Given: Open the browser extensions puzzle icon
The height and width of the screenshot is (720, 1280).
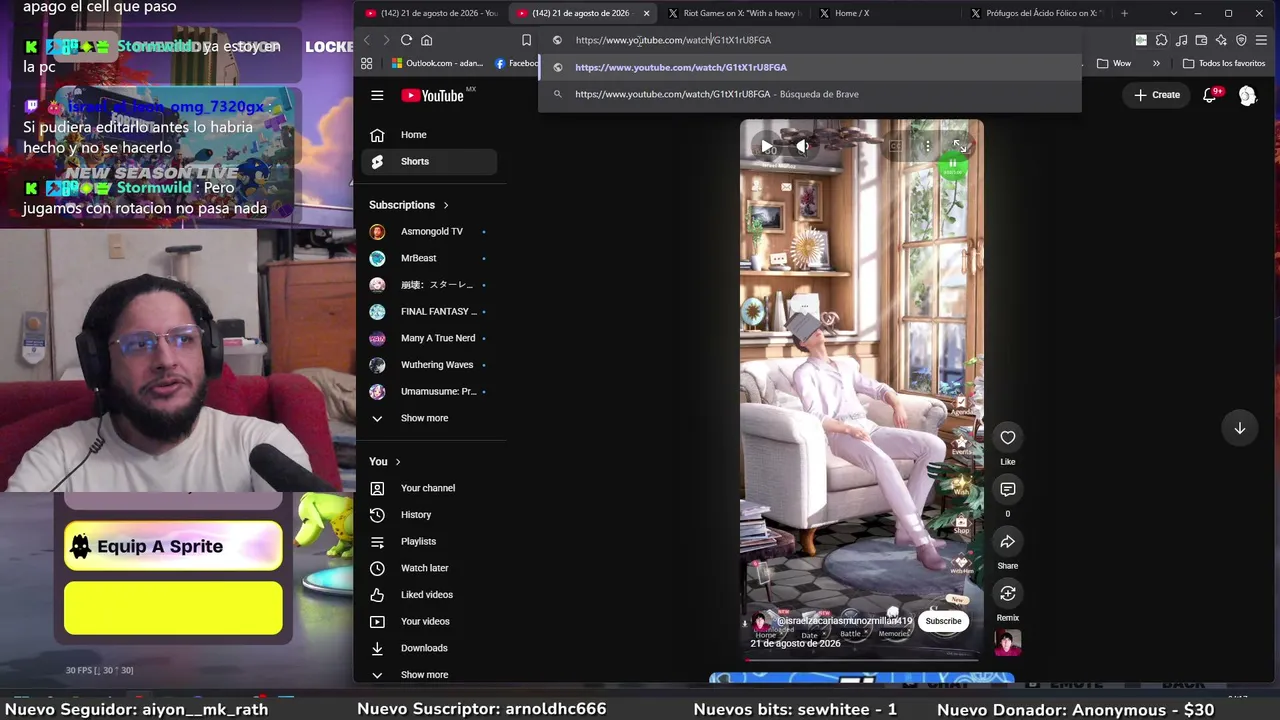Looking at the screenshot, I should tap(1161, 40).
